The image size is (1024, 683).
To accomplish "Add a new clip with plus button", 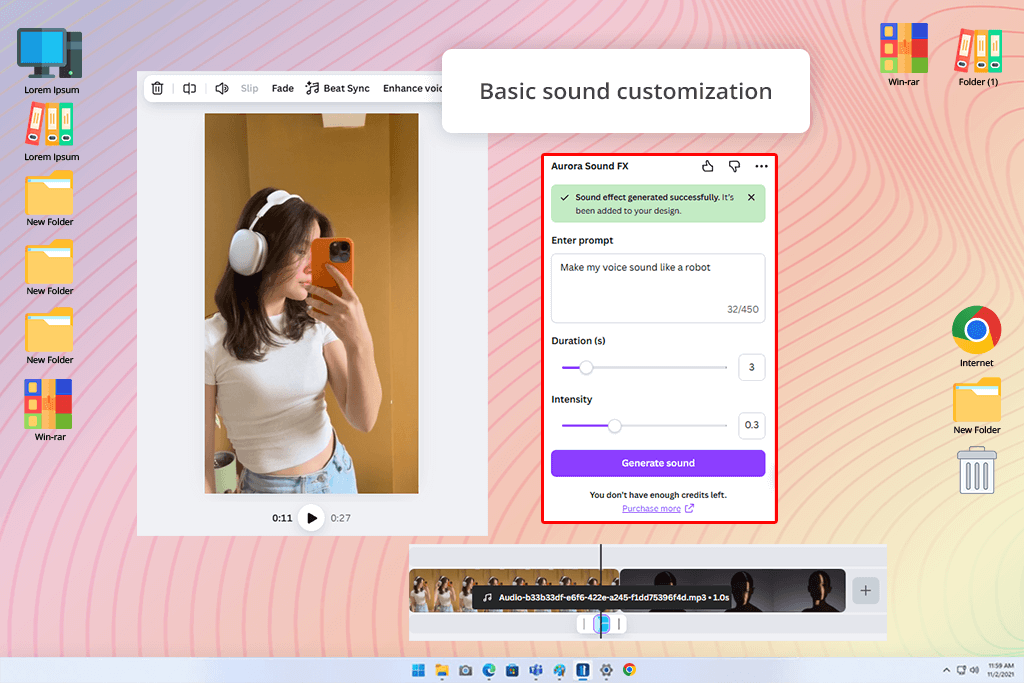I will click(866, 590).
